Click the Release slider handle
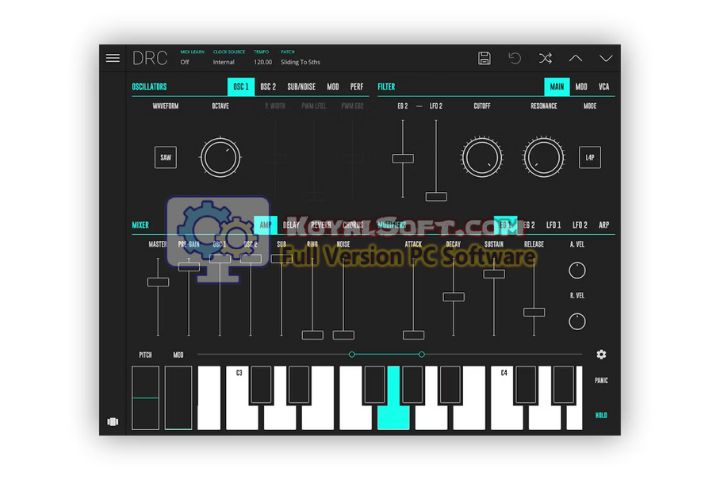The image size is (720, 480). tap(534, 312)
